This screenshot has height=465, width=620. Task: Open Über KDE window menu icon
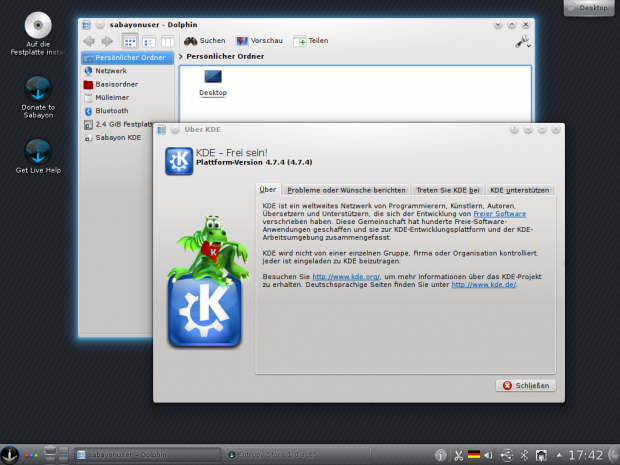pos(161,130)
